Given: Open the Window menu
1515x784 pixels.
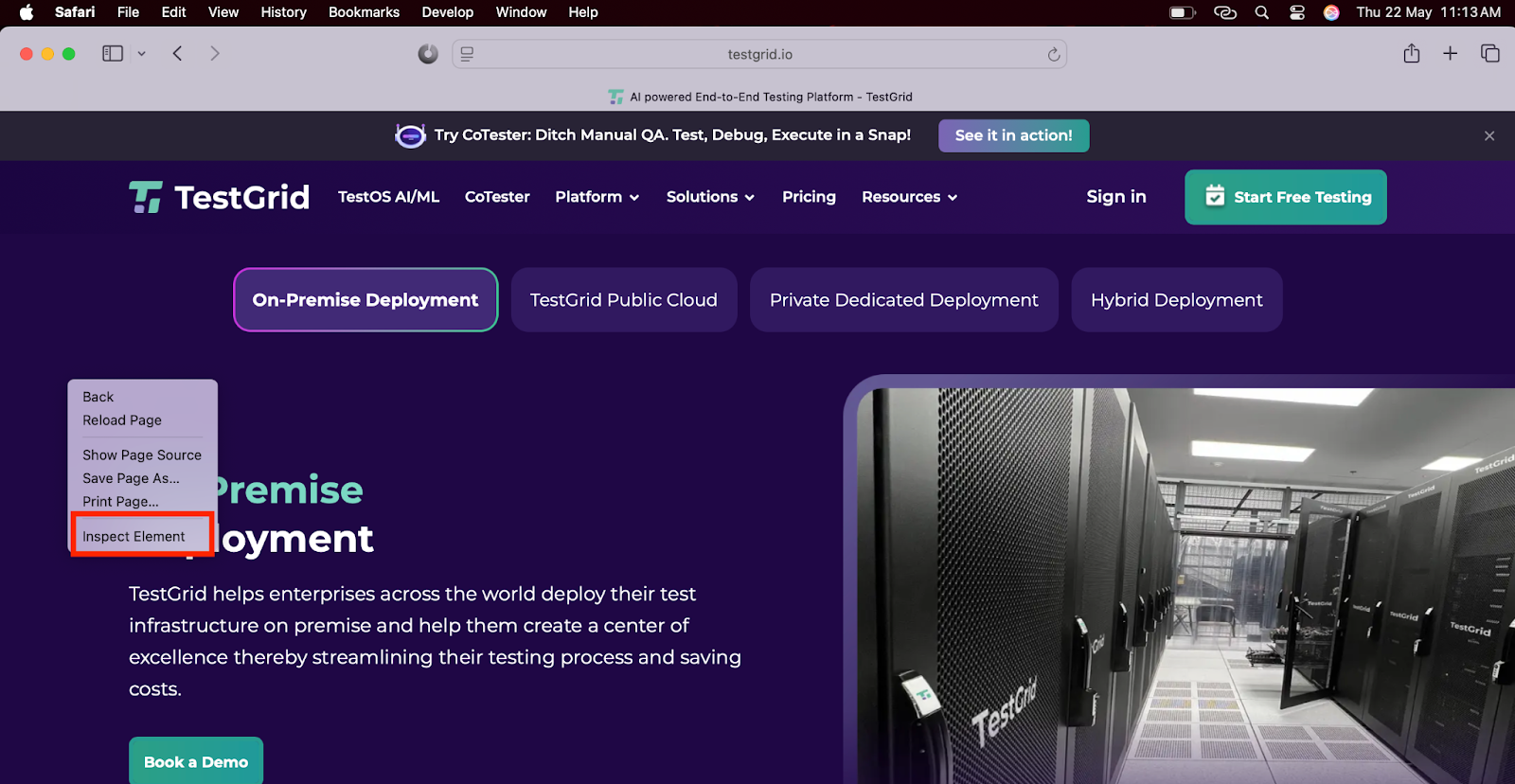Looking at the screenshot, I should click(x=521, y=12).
